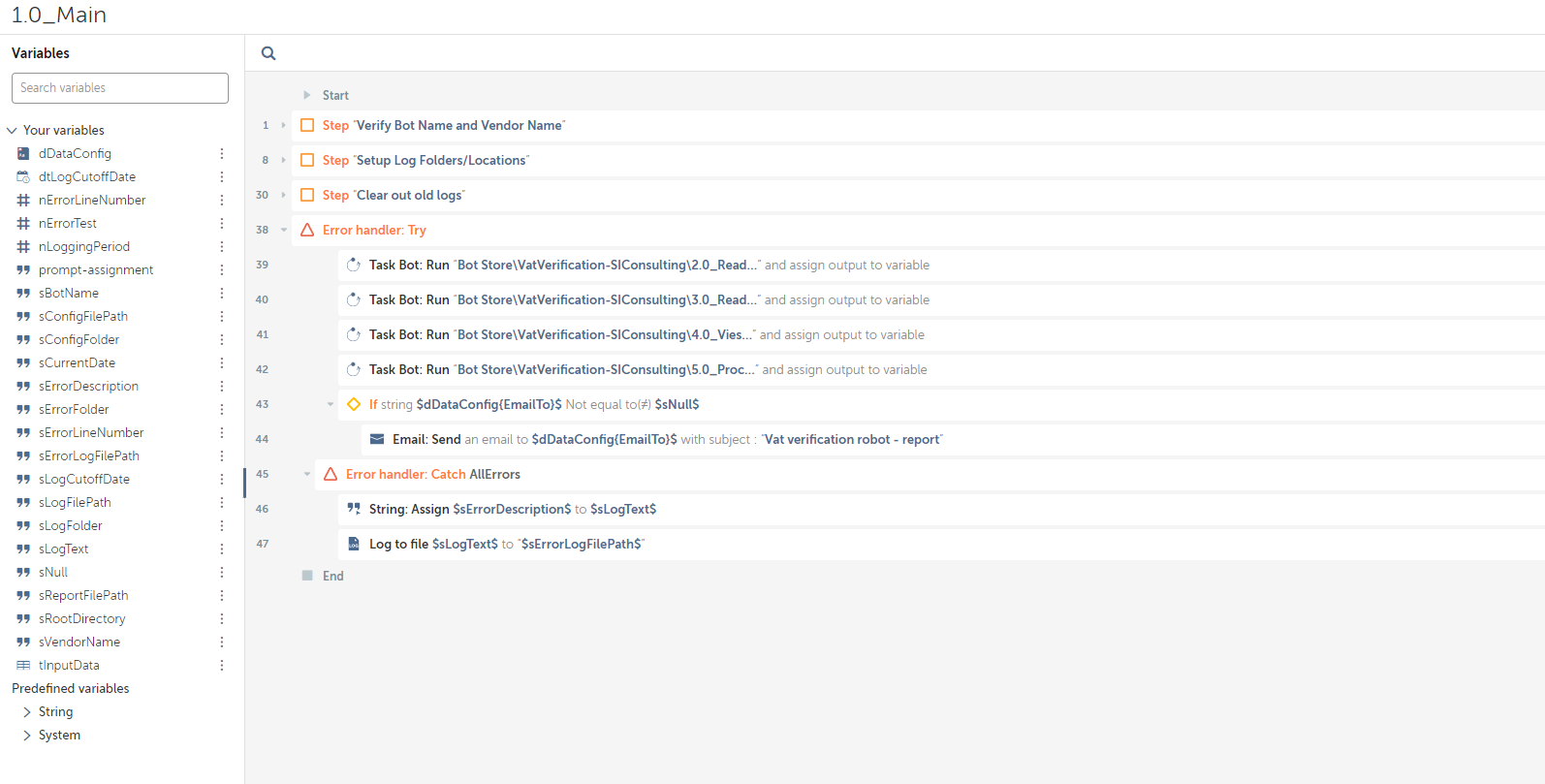
Task: Click the Task Bot icon on line 39
Action: 354,265
